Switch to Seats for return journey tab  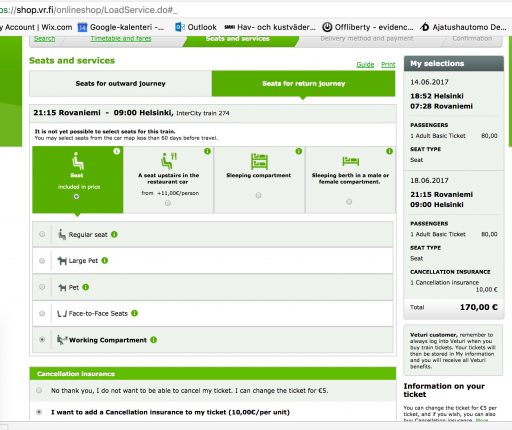pyautogui.click(x=304, y=83)
